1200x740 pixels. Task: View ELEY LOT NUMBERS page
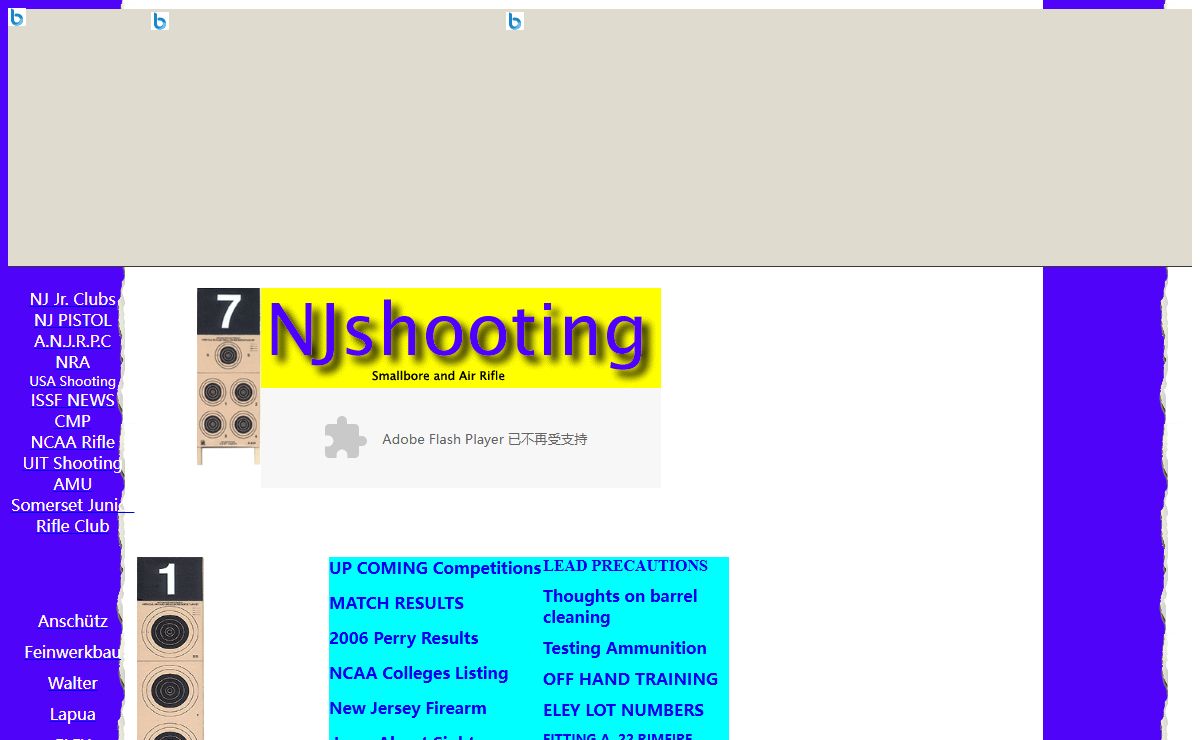pos(623,710)
